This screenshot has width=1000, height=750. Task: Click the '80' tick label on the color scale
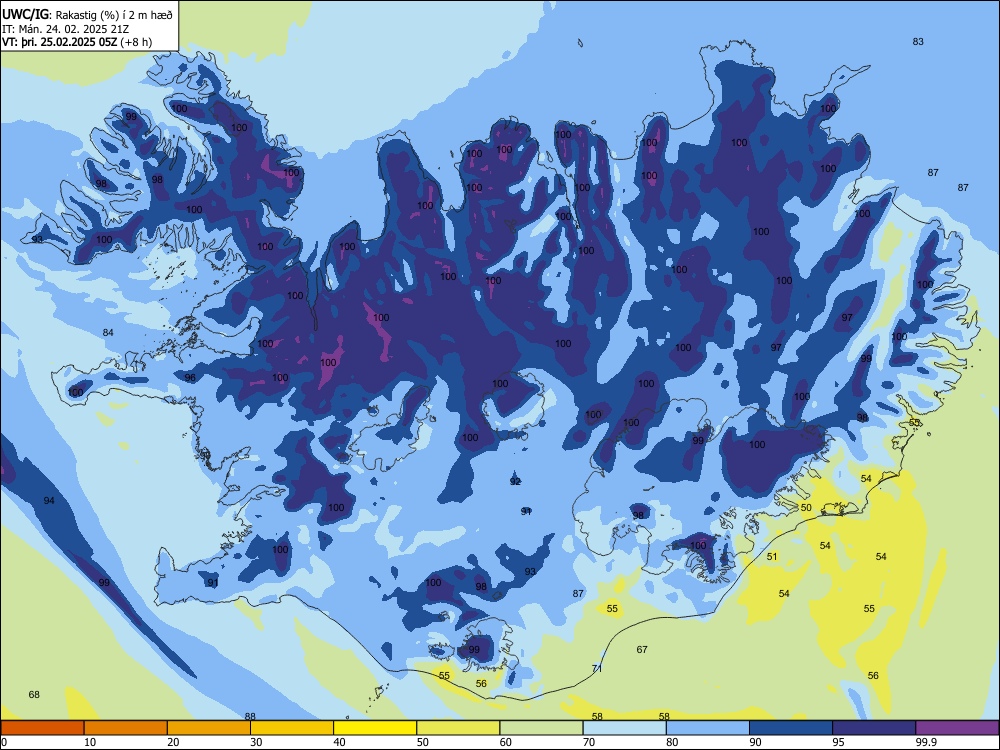tap(672, 742)
